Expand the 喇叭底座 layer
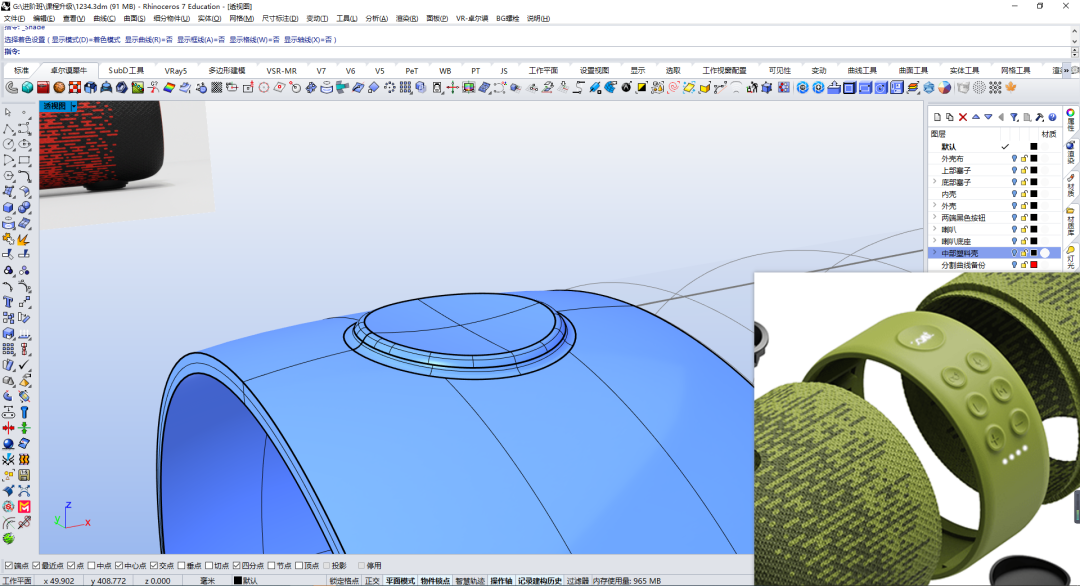Viewport: 1080px width, 586px height. pos(935,241)
